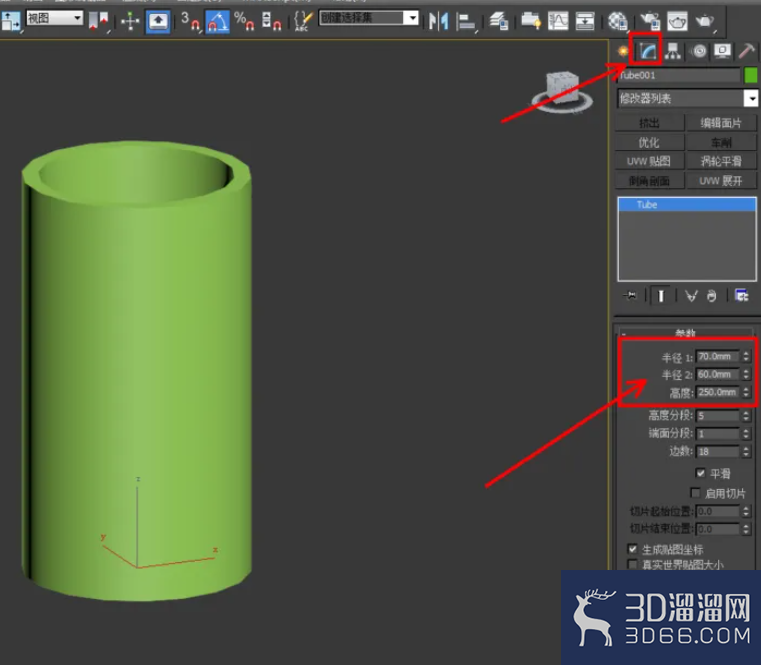This screenshot has width=761, height=665.
Task: Click the 挤出 modifier button
Action: coord(649,123)
